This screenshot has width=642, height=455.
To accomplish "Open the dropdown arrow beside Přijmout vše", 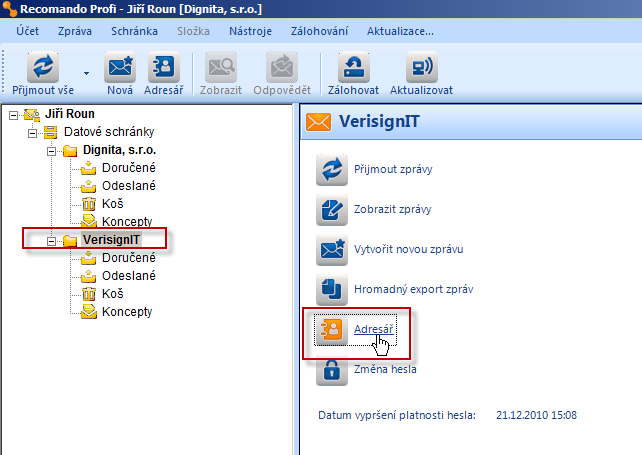I will point(86,73).
